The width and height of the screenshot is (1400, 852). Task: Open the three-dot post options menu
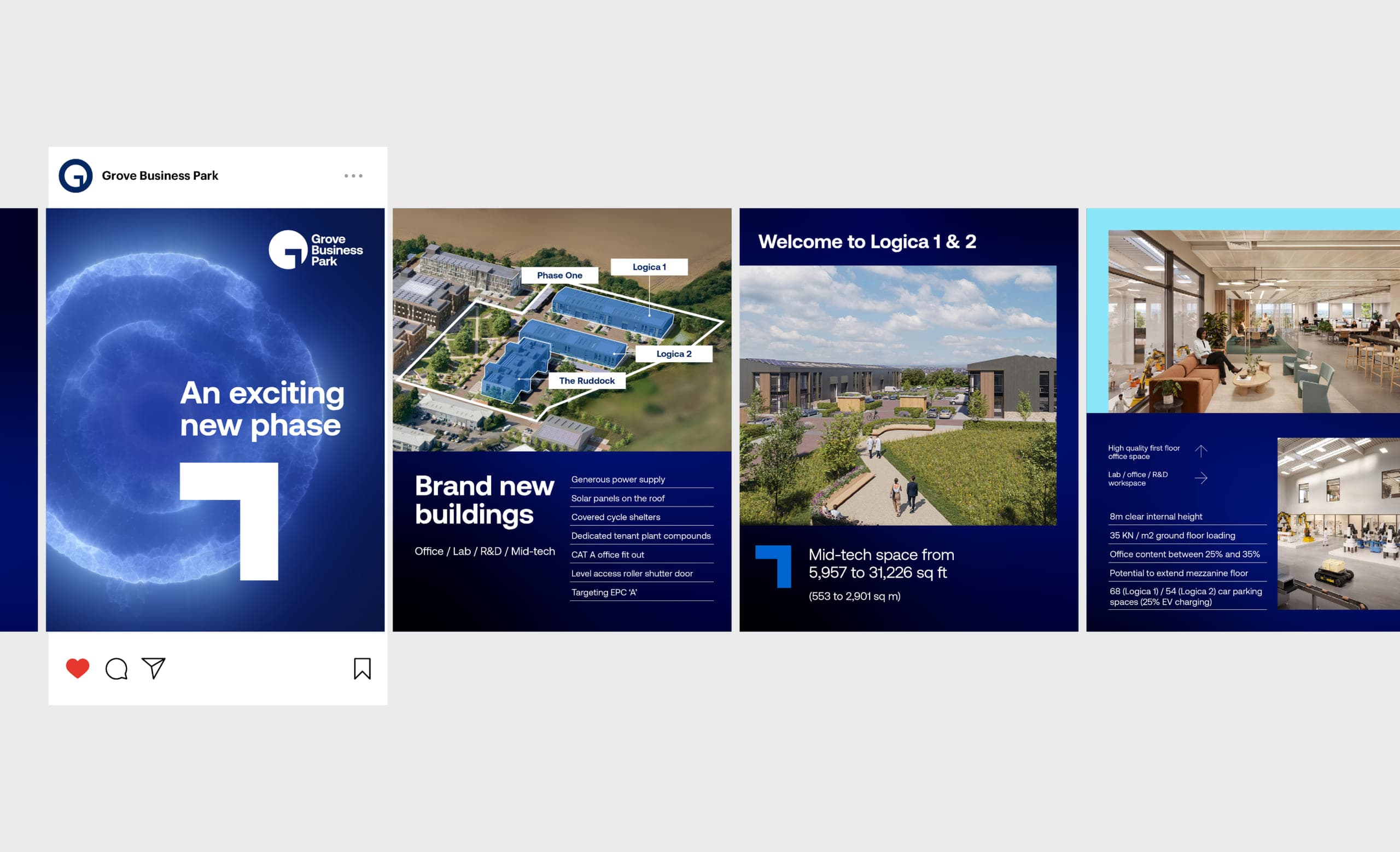(x=353, y=176)
